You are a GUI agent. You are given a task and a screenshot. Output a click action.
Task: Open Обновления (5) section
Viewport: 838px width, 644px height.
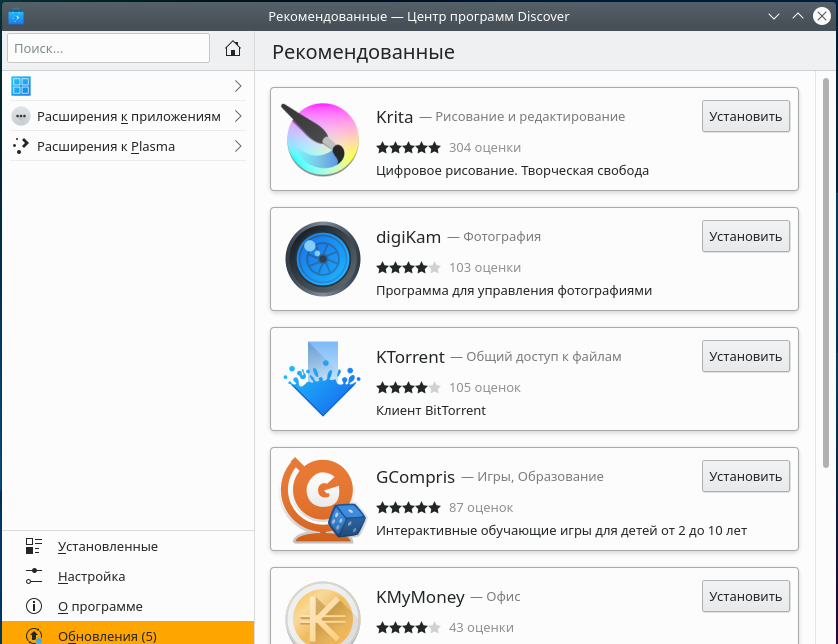coord(128,633)
